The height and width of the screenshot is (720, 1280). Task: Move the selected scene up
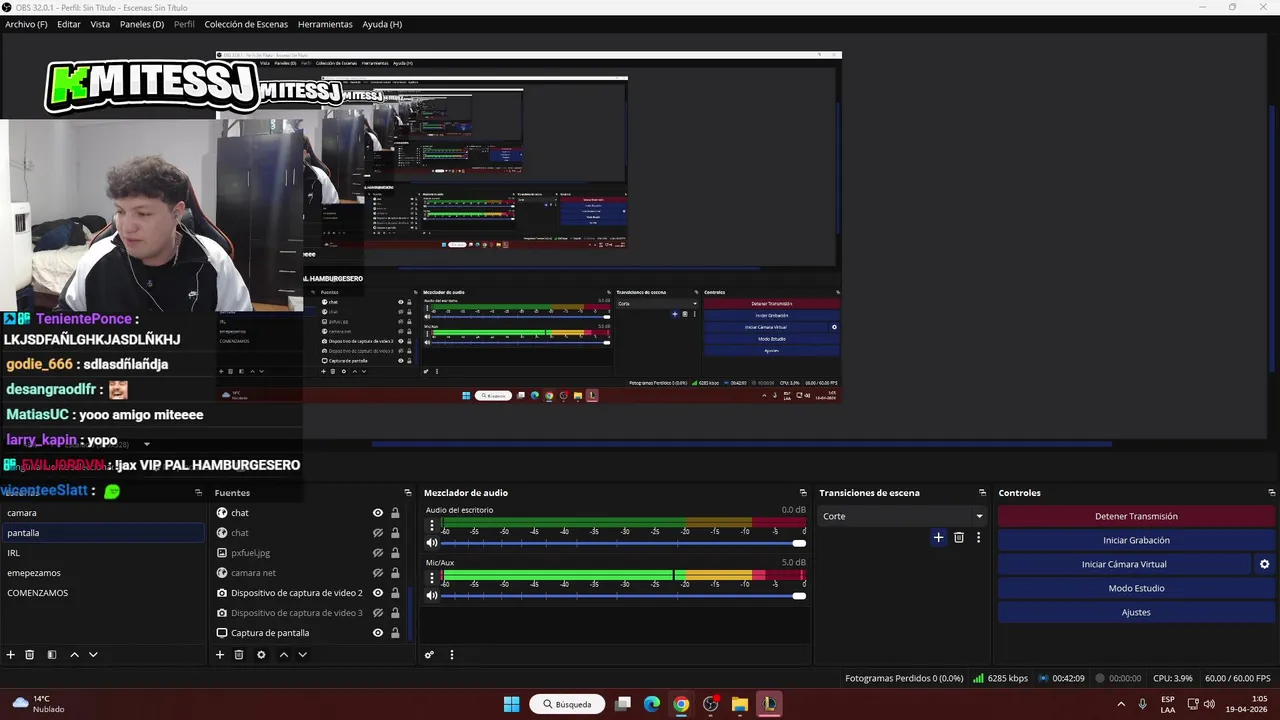(x=74, y=655)
